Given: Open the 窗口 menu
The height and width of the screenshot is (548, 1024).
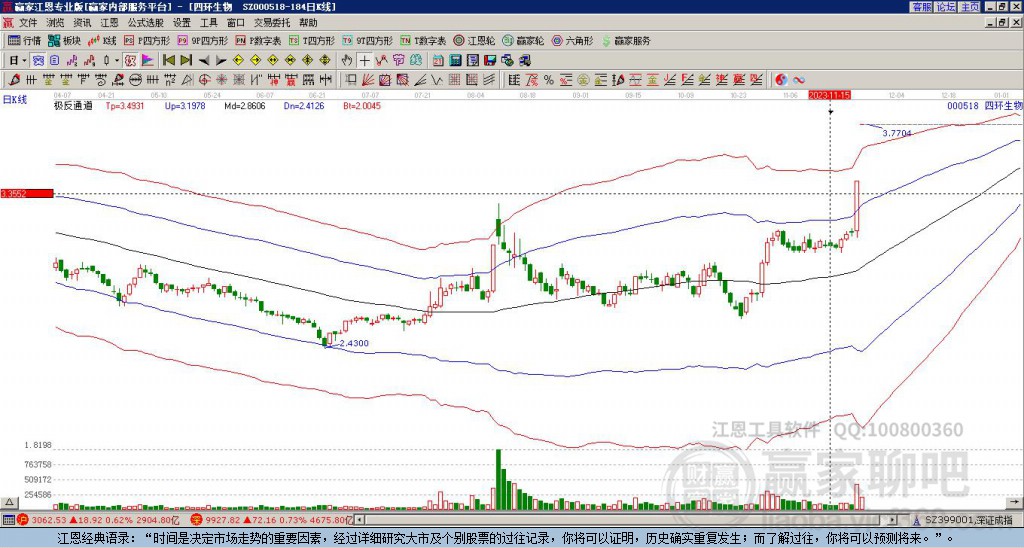Looking at the screenshot, I should point(236,23).
